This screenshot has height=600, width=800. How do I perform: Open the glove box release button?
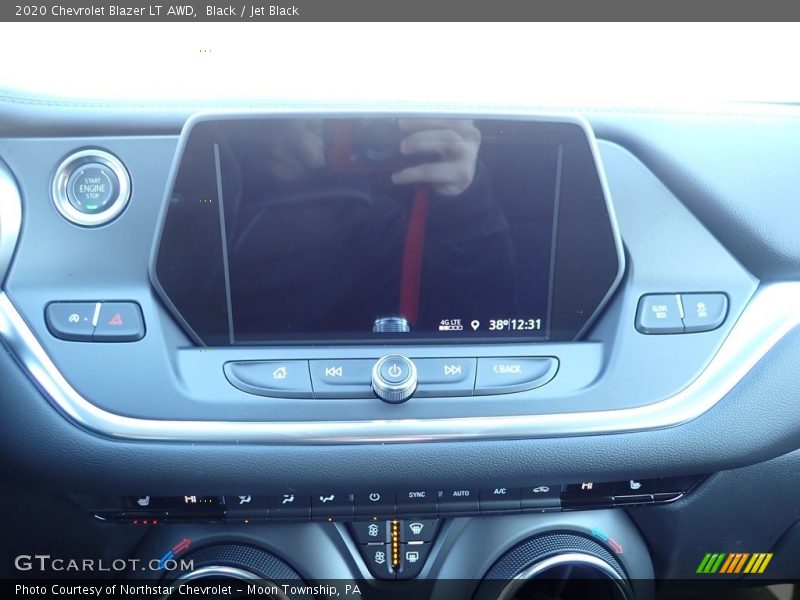tap(659, 312)
